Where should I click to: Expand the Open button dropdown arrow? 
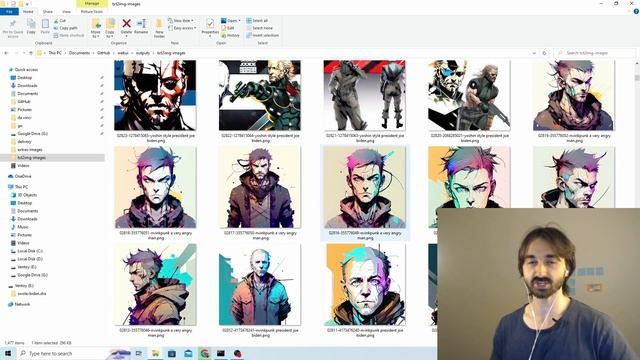[239, 20]
